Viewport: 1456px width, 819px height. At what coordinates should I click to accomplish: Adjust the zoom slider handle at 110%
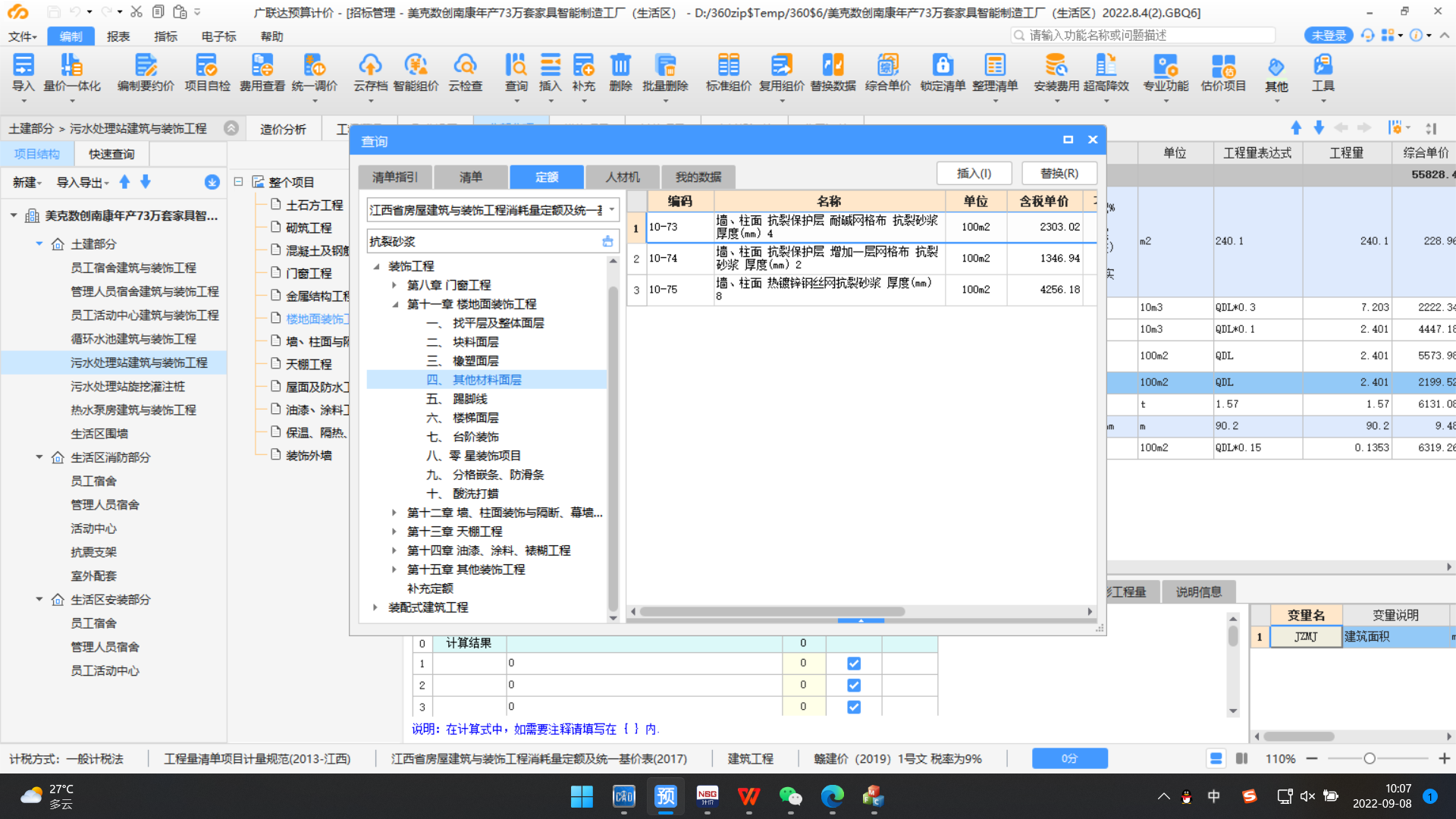click(x=1370, y=758)
